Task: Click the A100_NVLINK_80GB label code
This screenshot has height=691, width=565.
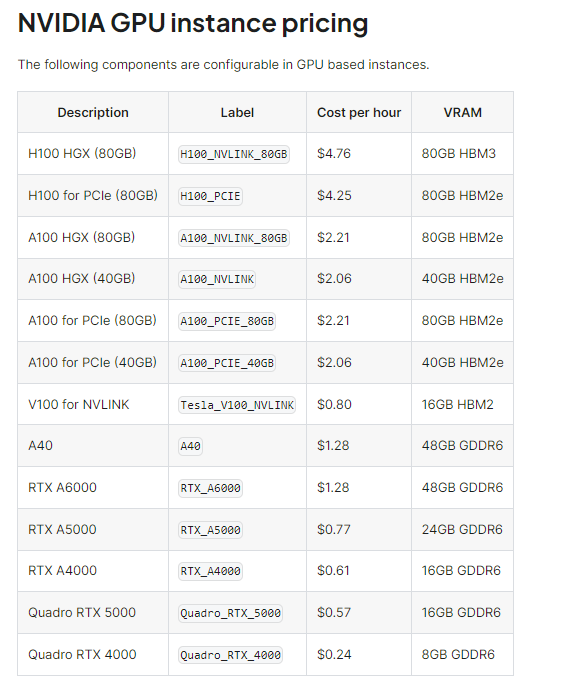Action: point(234,238)
